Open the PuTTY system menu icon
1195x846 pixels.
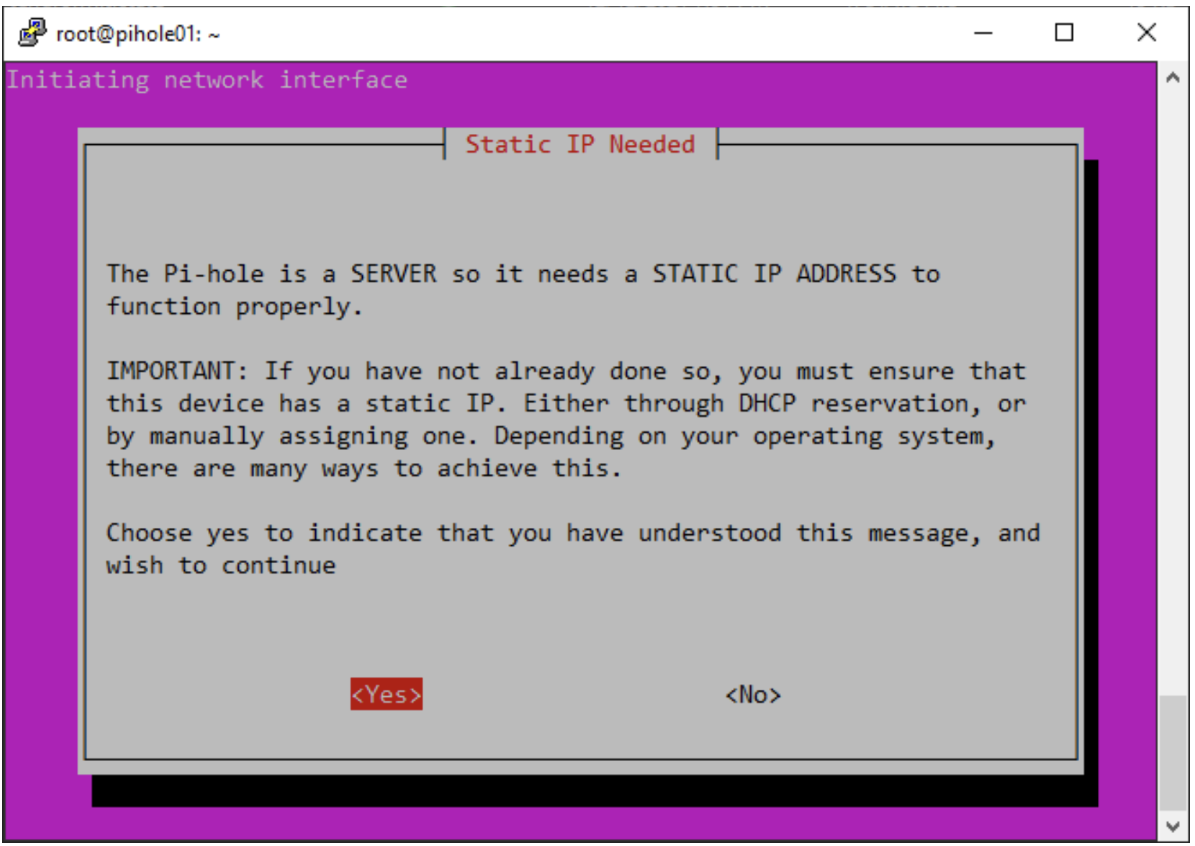(32, 34)
